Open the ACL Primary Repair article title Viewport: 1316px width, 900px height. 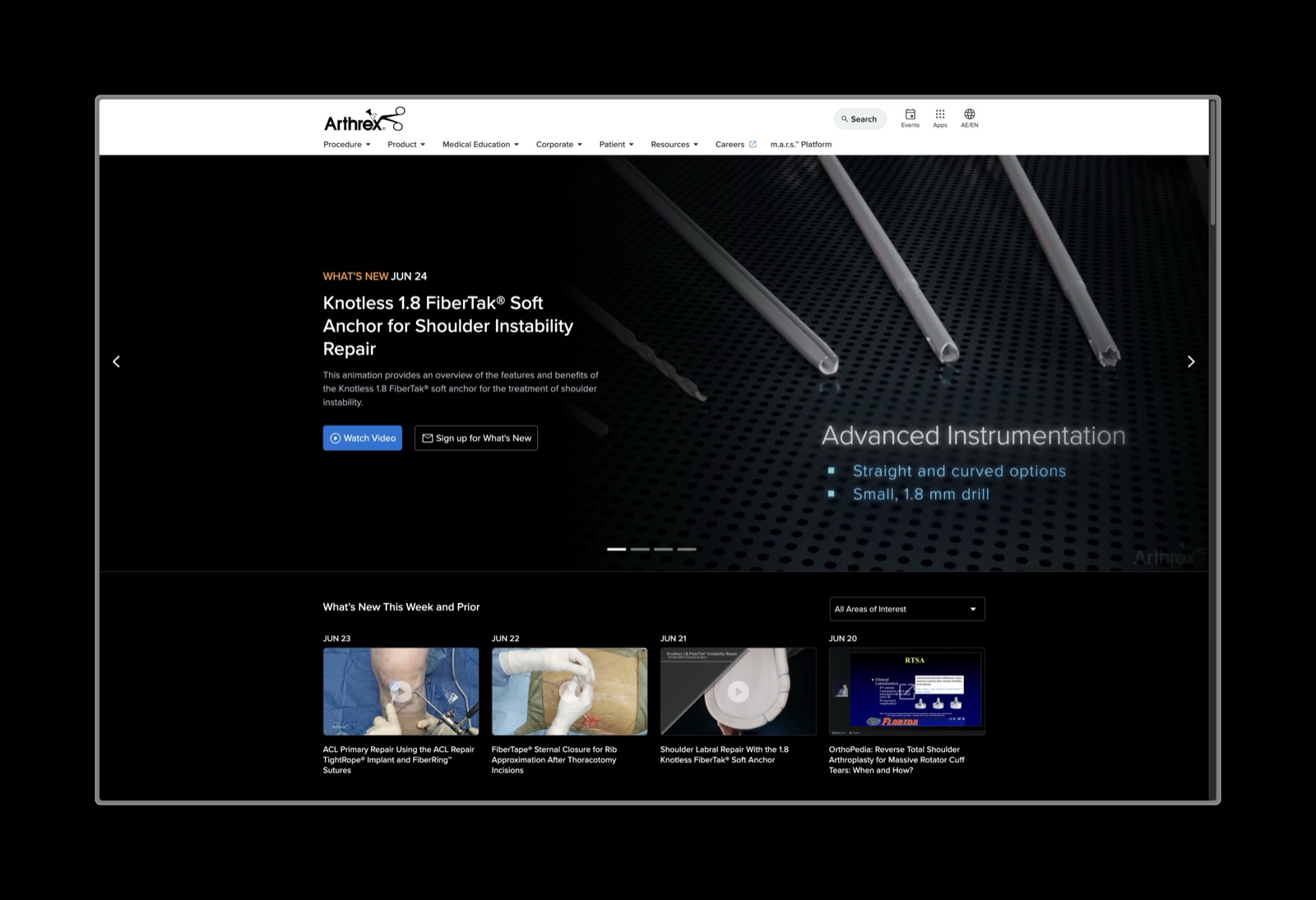(399, 760)
